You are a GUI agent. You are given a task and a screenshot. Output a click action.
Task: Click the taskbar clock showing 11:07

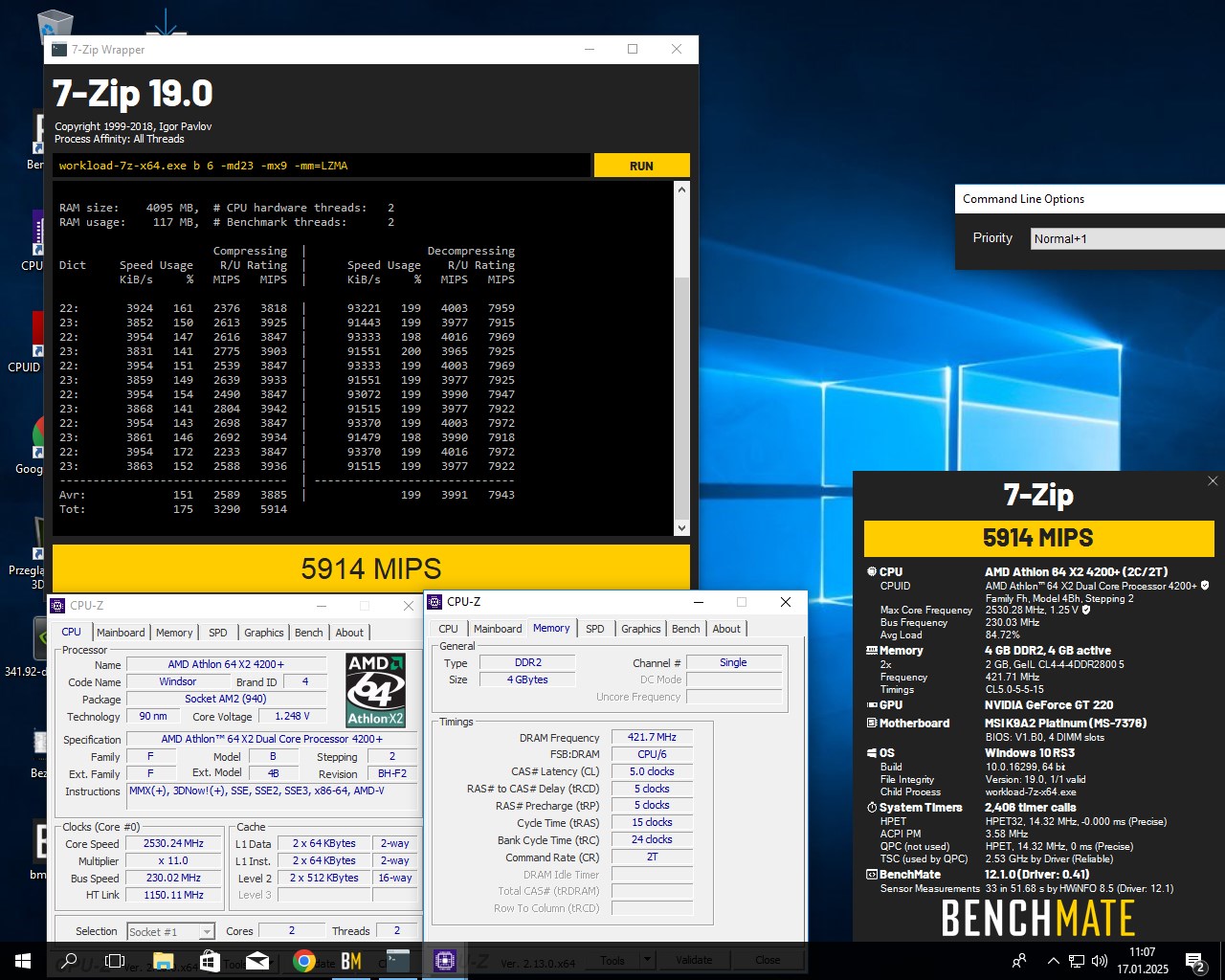1142,961
